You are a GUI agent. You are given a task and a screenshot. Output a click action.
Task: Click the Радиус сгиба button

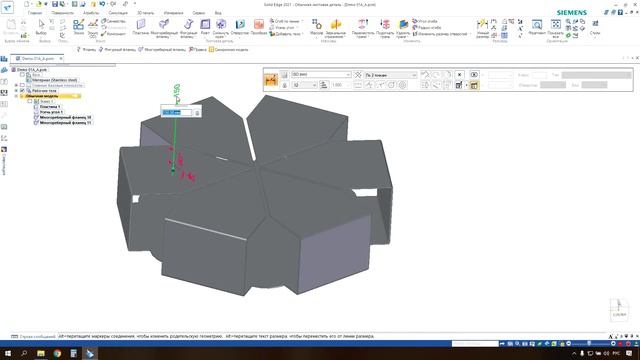tap(427, 27)
